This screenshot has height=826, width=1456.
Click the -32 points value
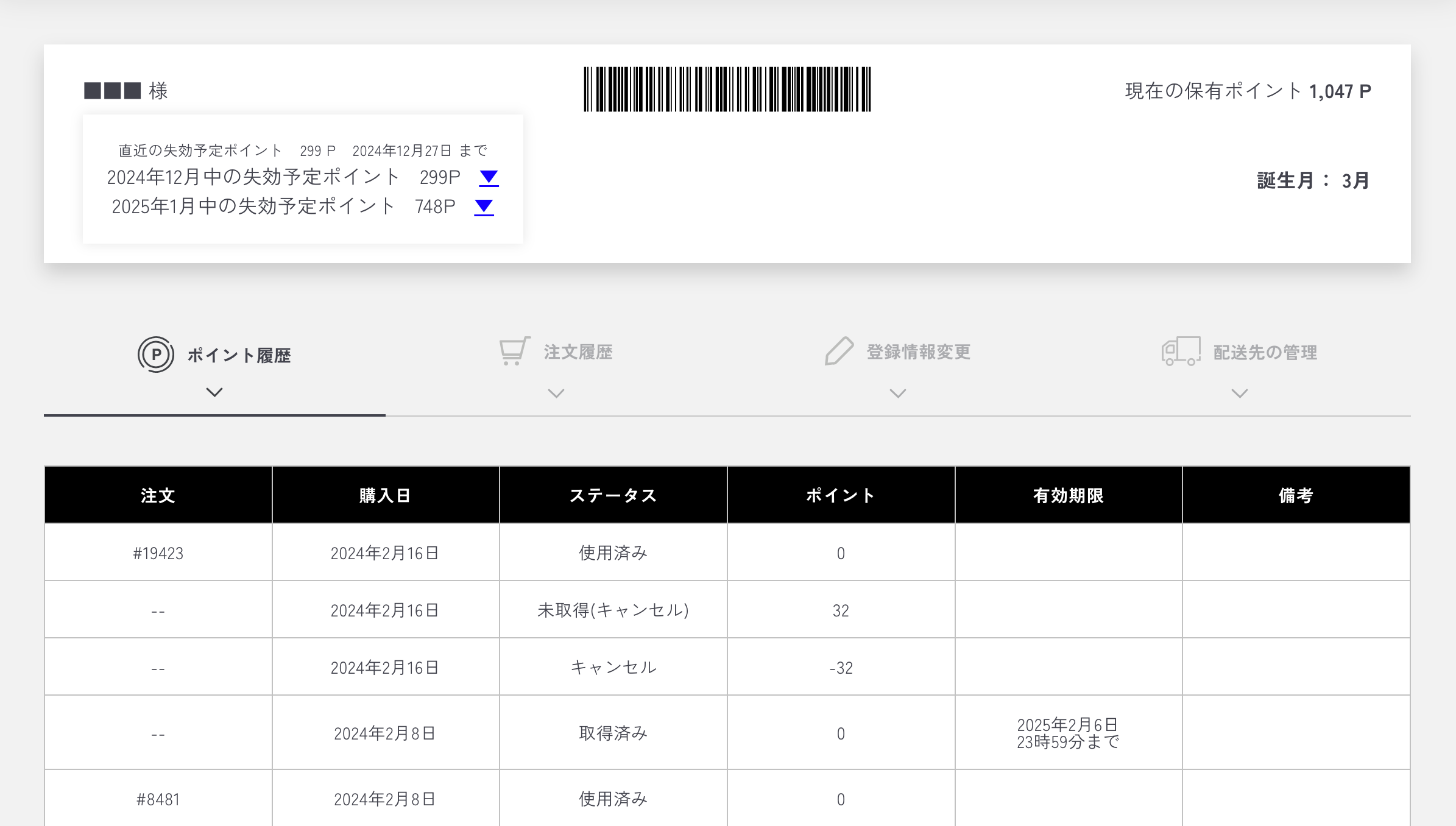click(x=841, y=668)
